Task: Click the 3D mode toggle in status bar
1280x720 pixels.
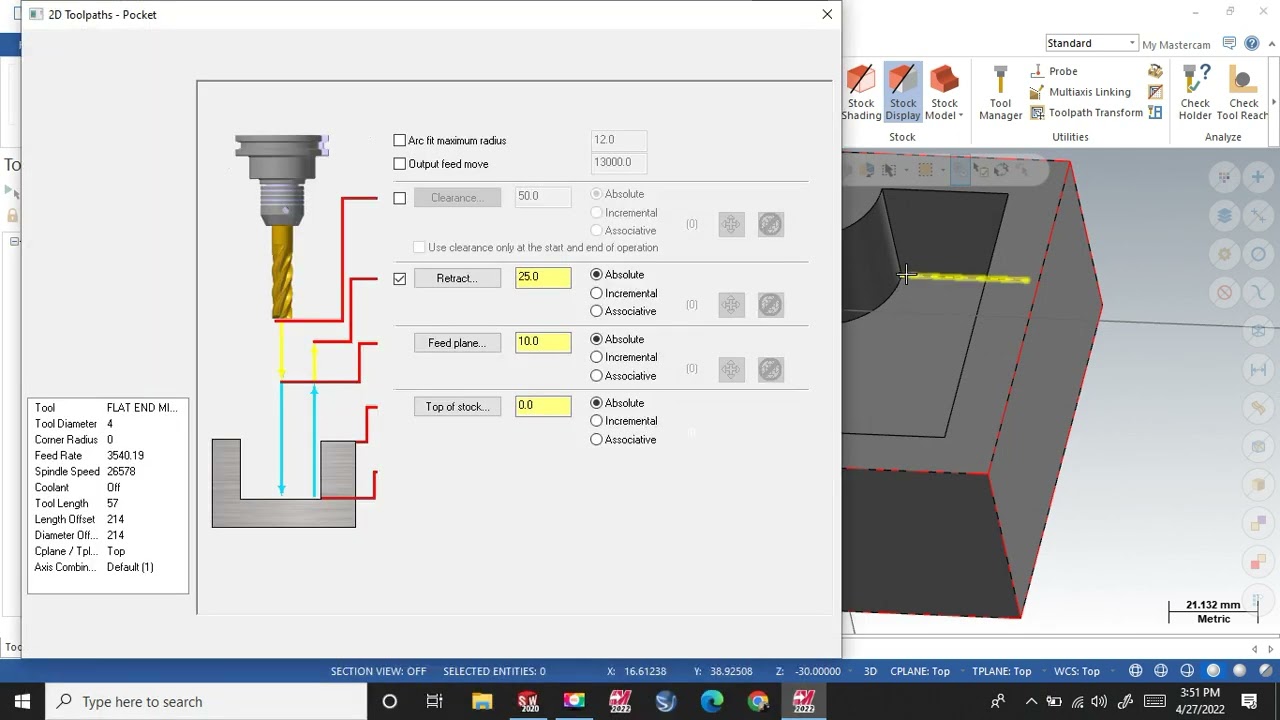Action: click(870, 671)
